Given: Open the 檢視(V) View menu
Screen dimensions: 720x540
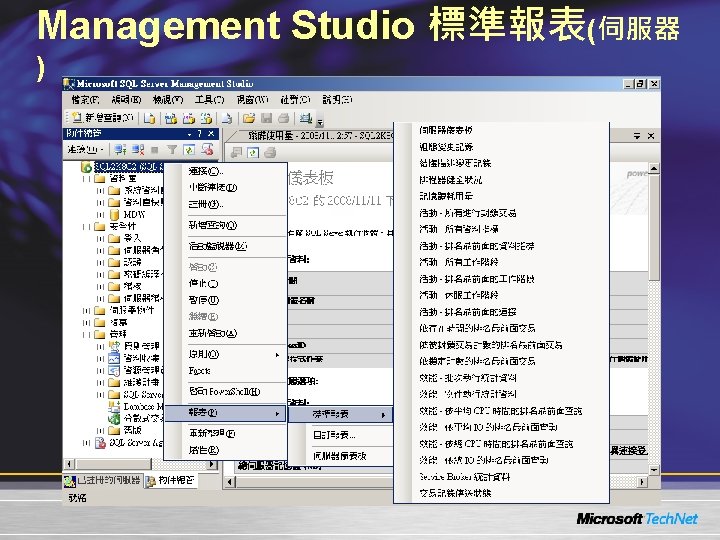Looking at the screenshot, I should click(x=168, y=99).
